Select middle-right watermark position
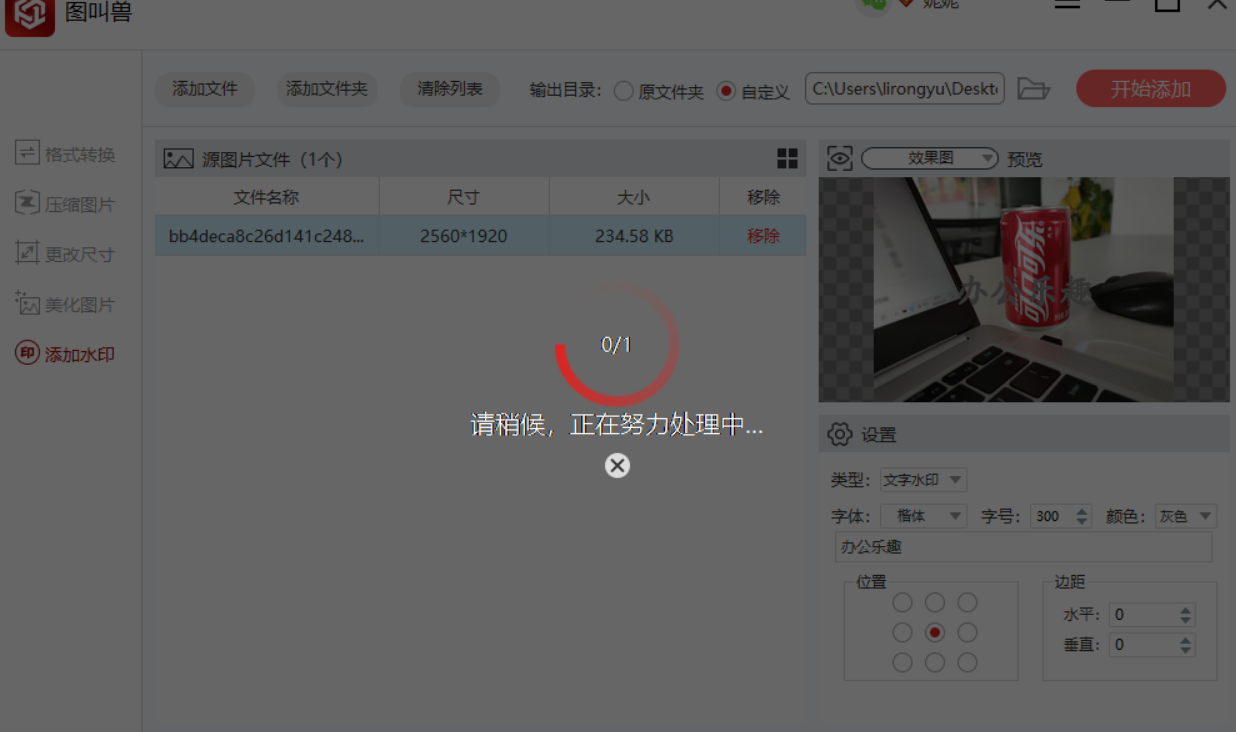This screenshot has height=732, width=1236. pyautogui.click(x=967, y=632)
